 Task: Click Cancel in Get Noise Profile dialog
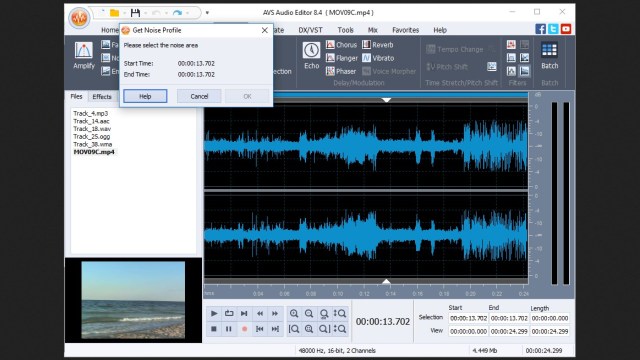pyautogui.click(x=199, y=96)
